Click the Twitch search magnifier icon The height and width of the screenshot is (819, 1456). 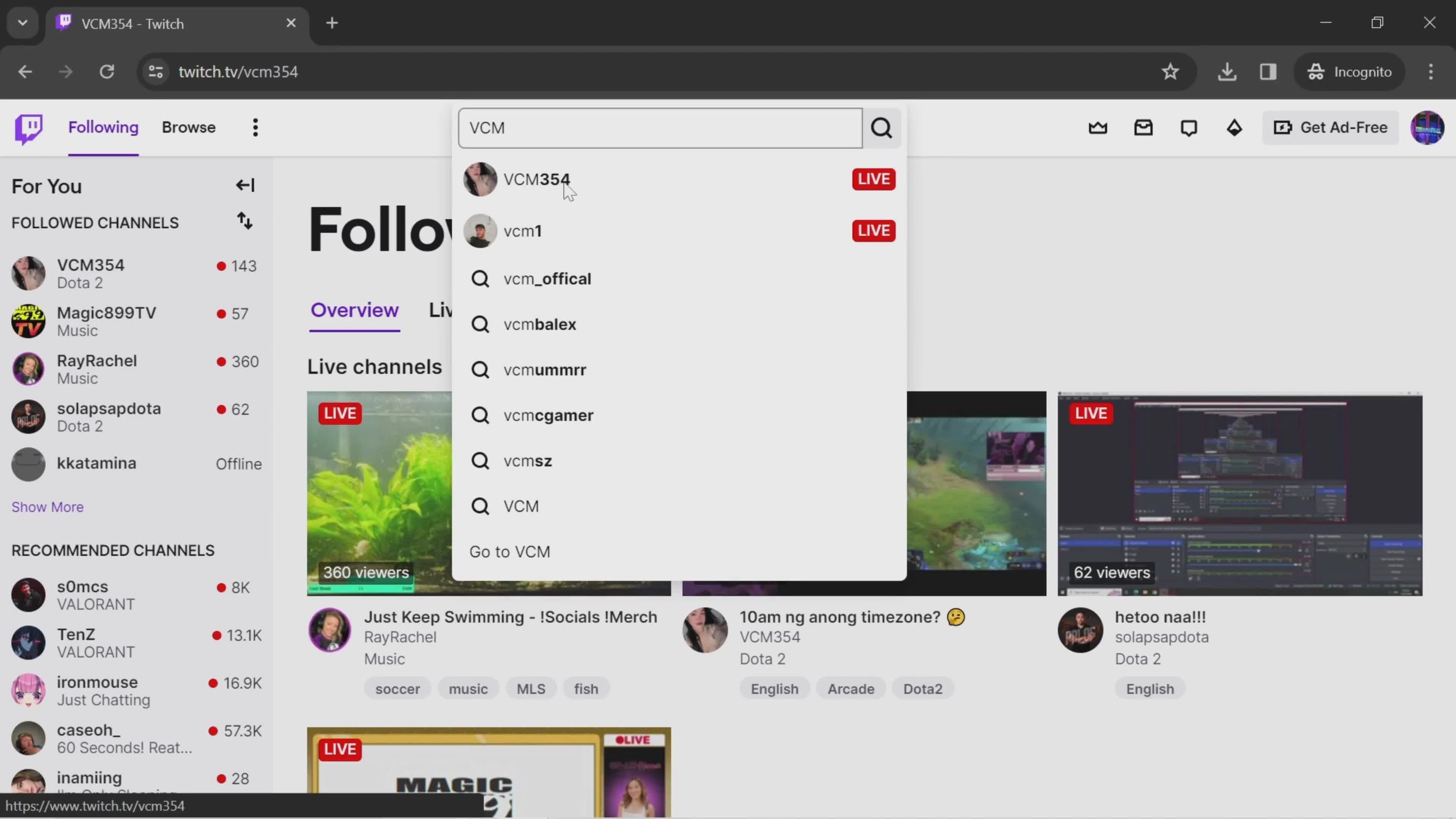point(882,127)
